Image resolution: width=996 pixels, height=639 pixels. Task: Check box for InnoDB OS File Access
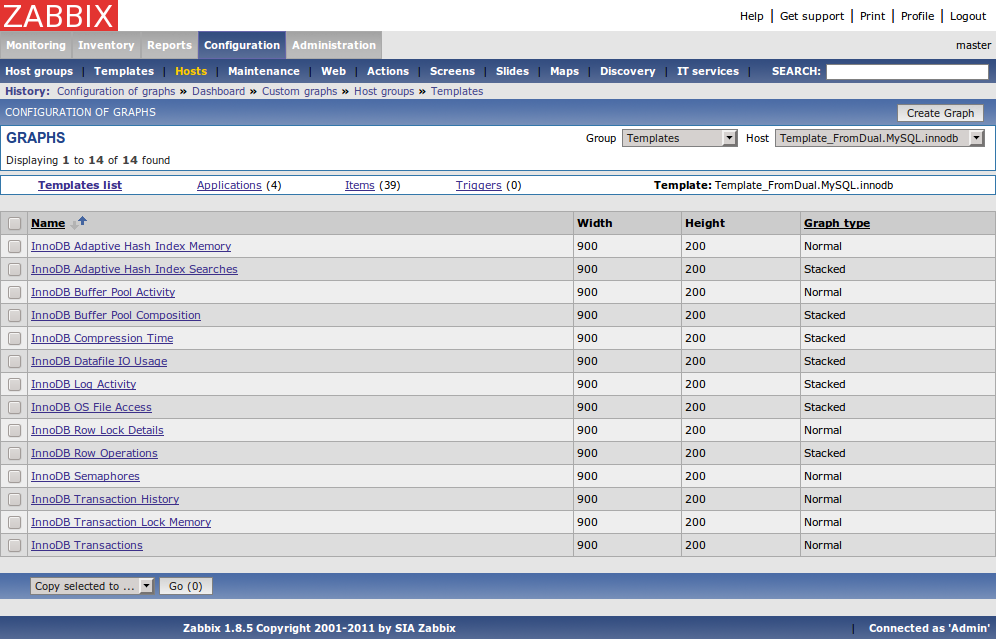tap(15, 408)
